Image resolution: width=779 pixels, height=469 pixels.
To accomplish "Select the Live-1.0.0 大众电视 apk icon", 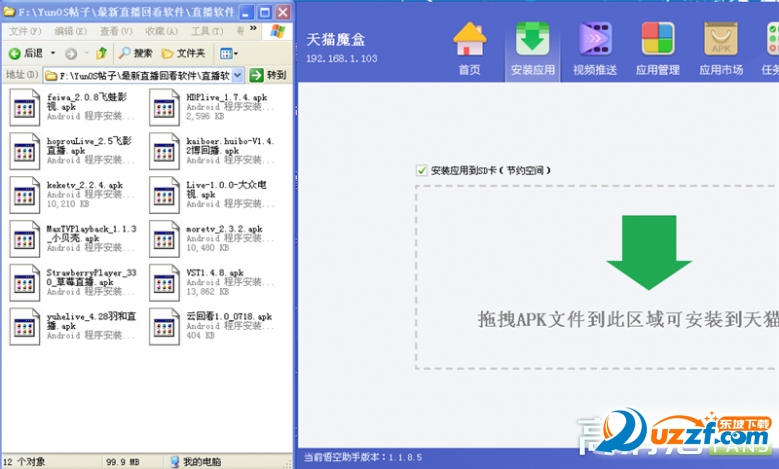I will (x=164, y=195).
